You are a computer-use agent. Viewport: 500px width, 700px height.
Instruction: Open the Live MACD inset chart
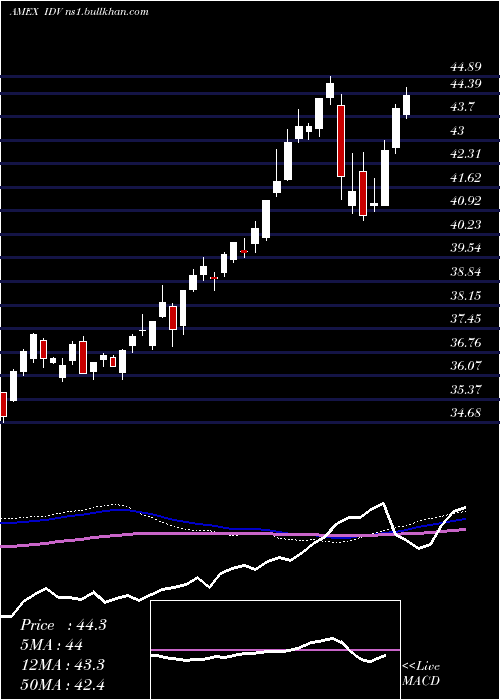pyautogui.click(x=275, y=650)
